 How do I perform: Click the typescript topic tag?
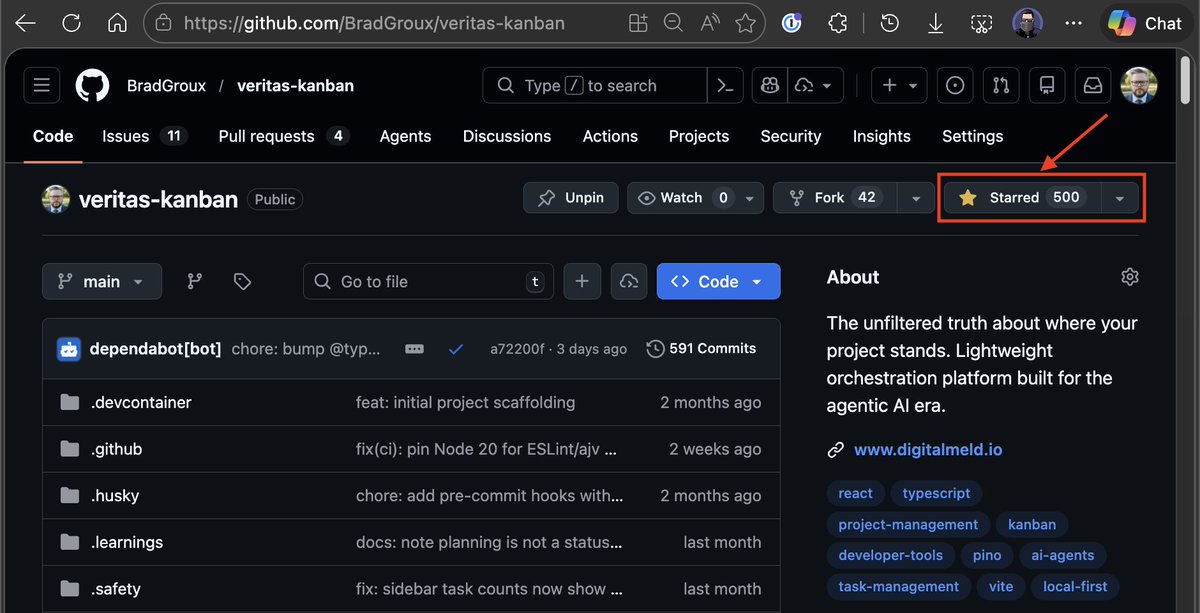click(x=936, y=493)
